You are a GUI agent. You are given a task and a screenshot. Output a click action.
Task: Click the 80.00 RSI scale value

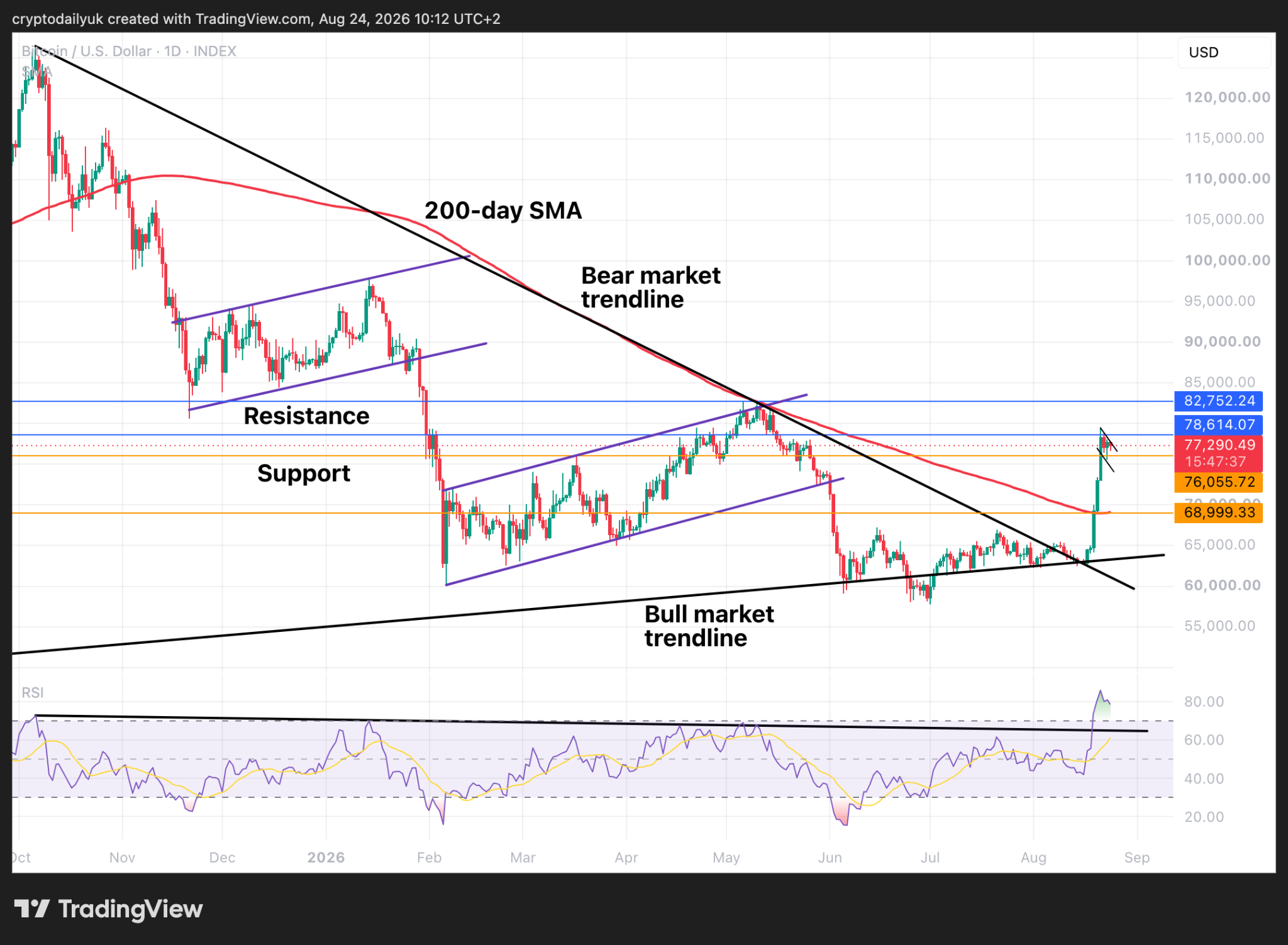pos(1204,702)
